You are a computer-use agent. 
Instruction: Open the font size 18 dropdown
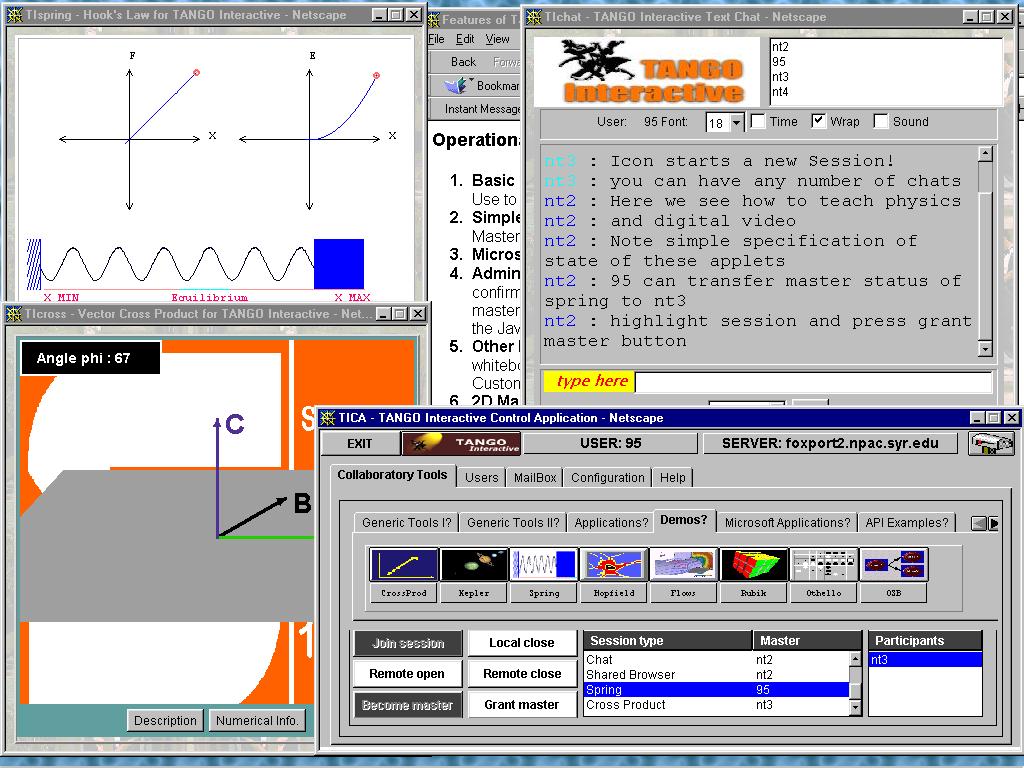pyautogui.click(x=737, y=123)
